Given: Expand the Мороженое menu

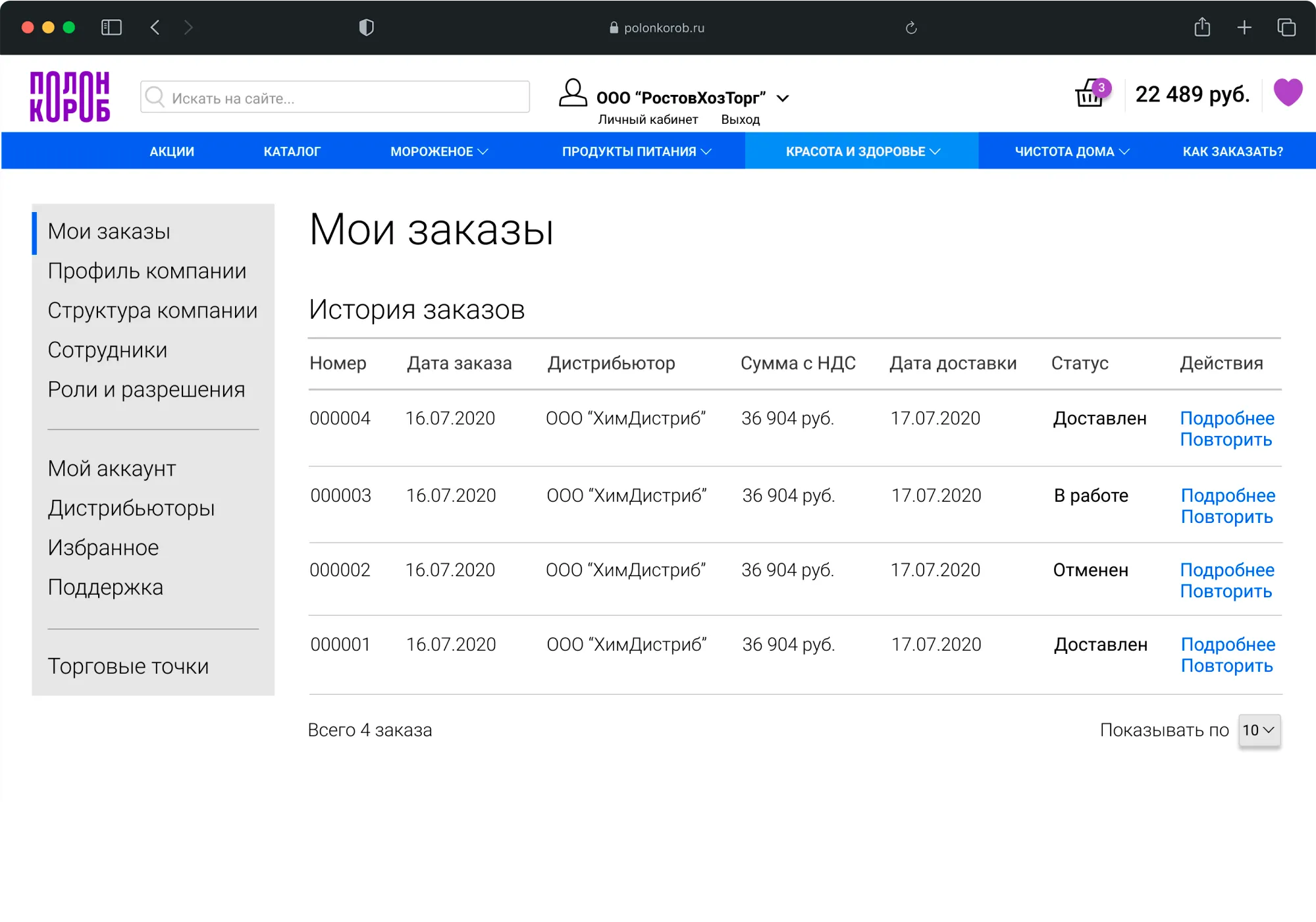Looking at the screenshot, I should point(438,151).
